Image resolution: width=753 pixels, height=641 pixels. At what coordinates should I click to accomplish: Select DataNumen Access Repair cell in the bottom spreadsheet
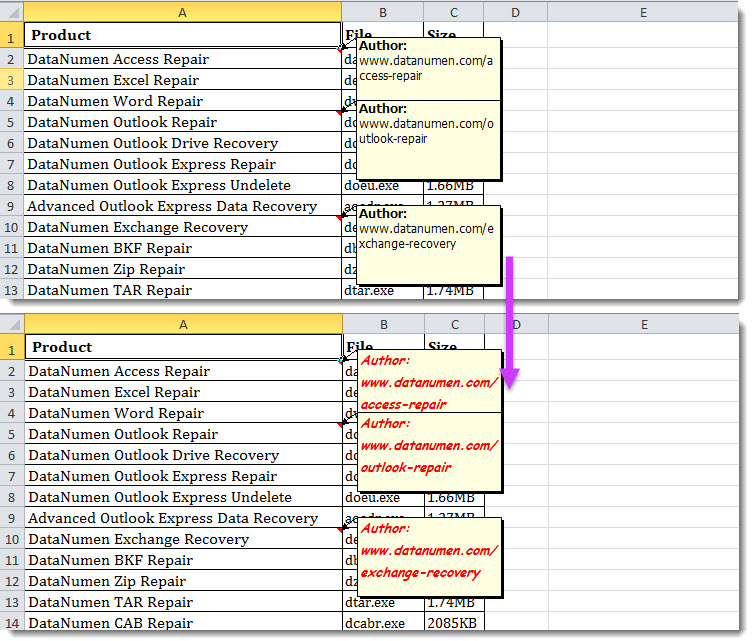tap(183, 371)
